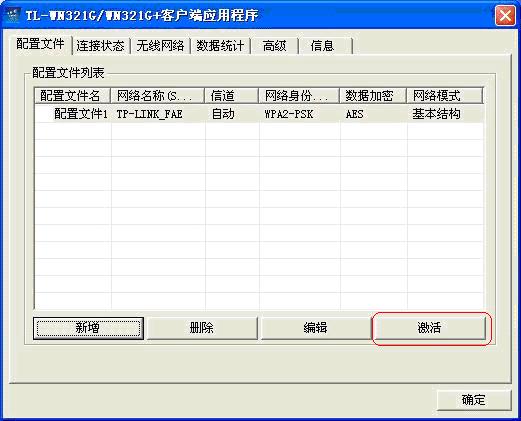Click the 信道 column header
Image resolution: width=521 pixels, height=421 pixels.
coord(231,96)
